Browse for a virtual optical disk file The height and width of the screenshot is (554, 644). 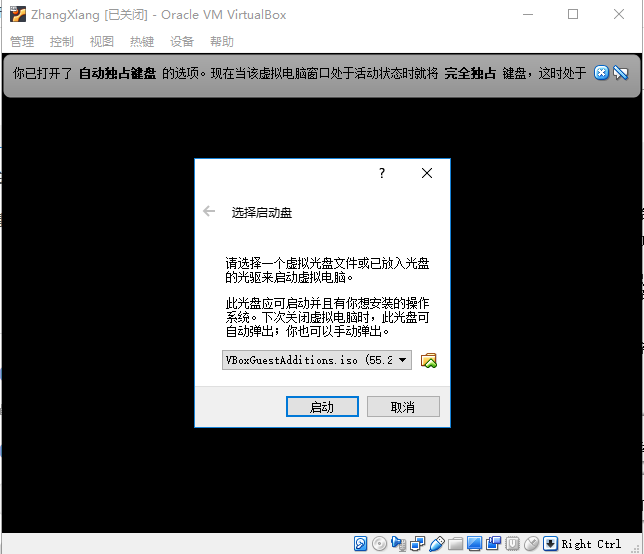click(428, 360)
